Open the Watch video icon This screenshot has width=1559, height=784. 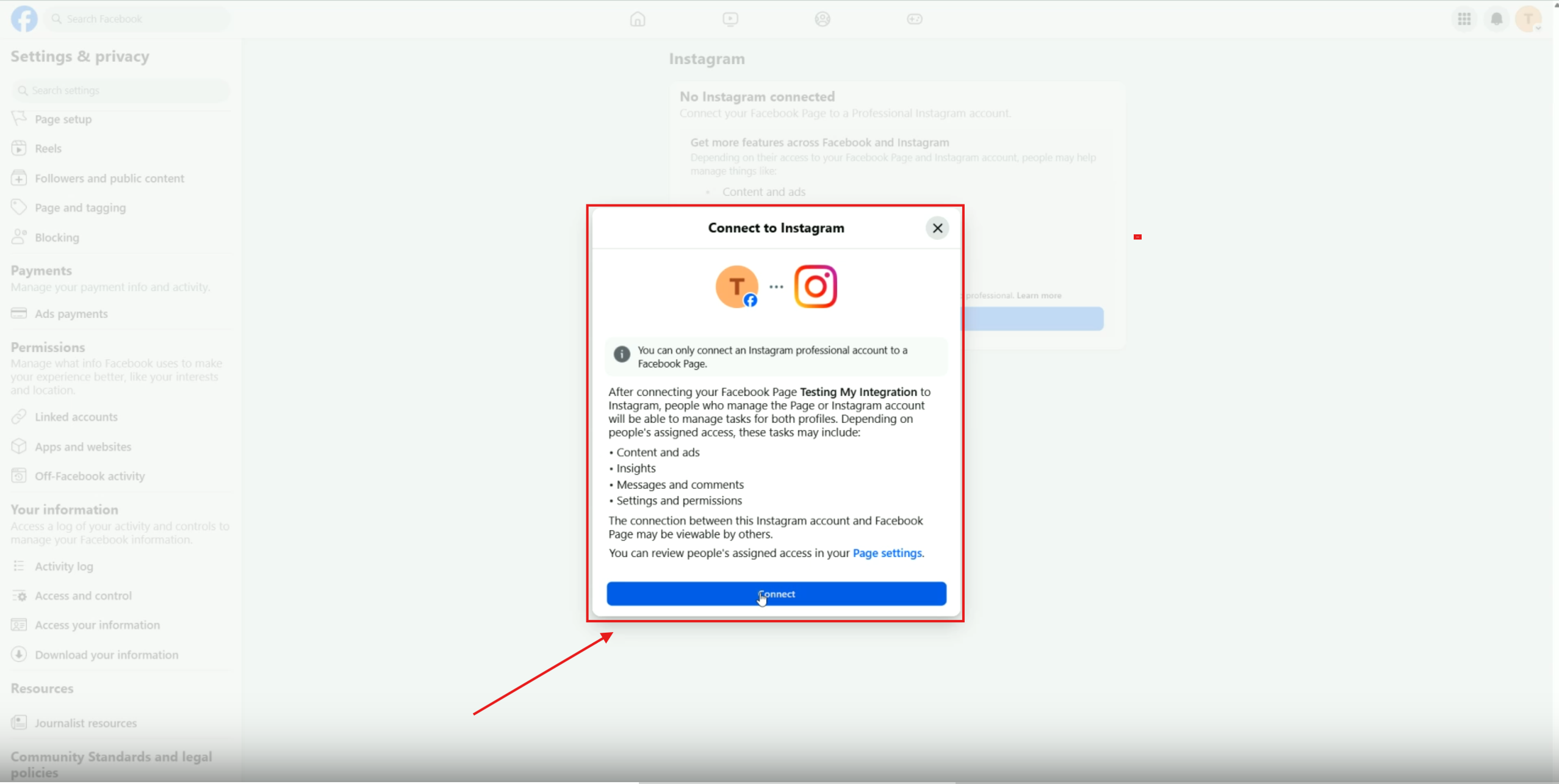[x=730, y=19]
